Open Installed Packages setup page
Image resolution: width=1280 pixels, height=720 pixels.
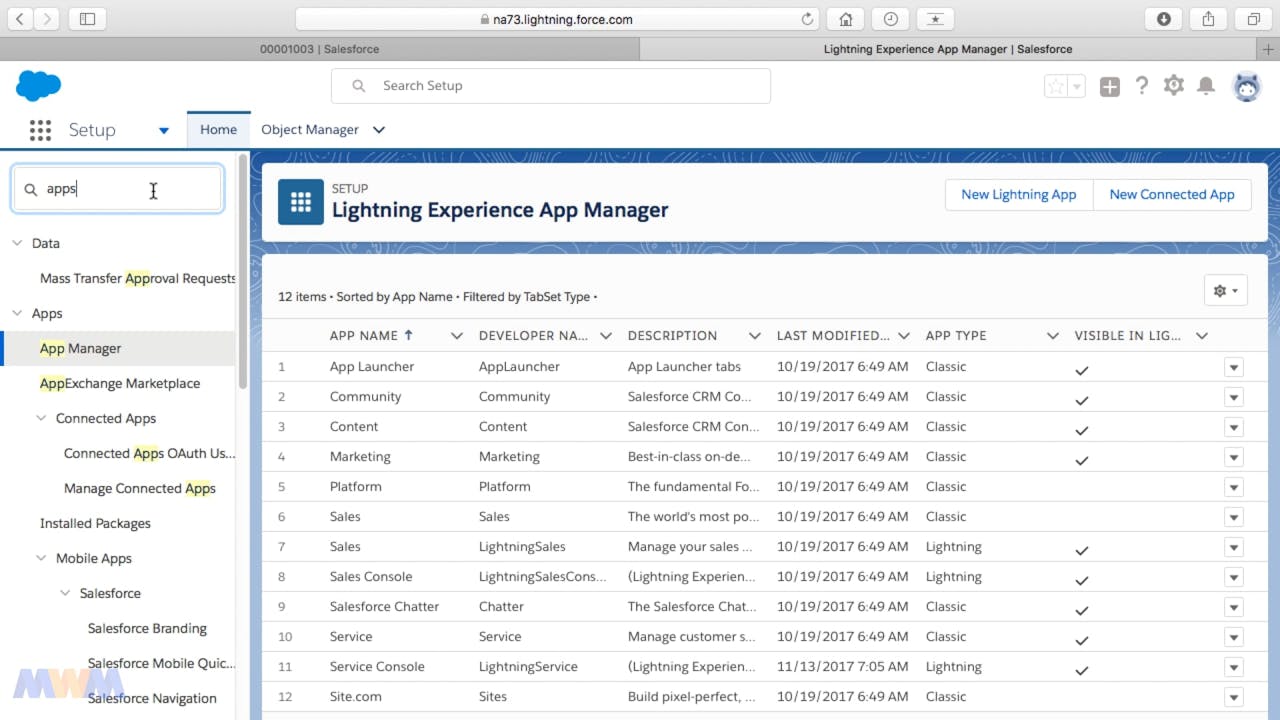pos(95,523)
